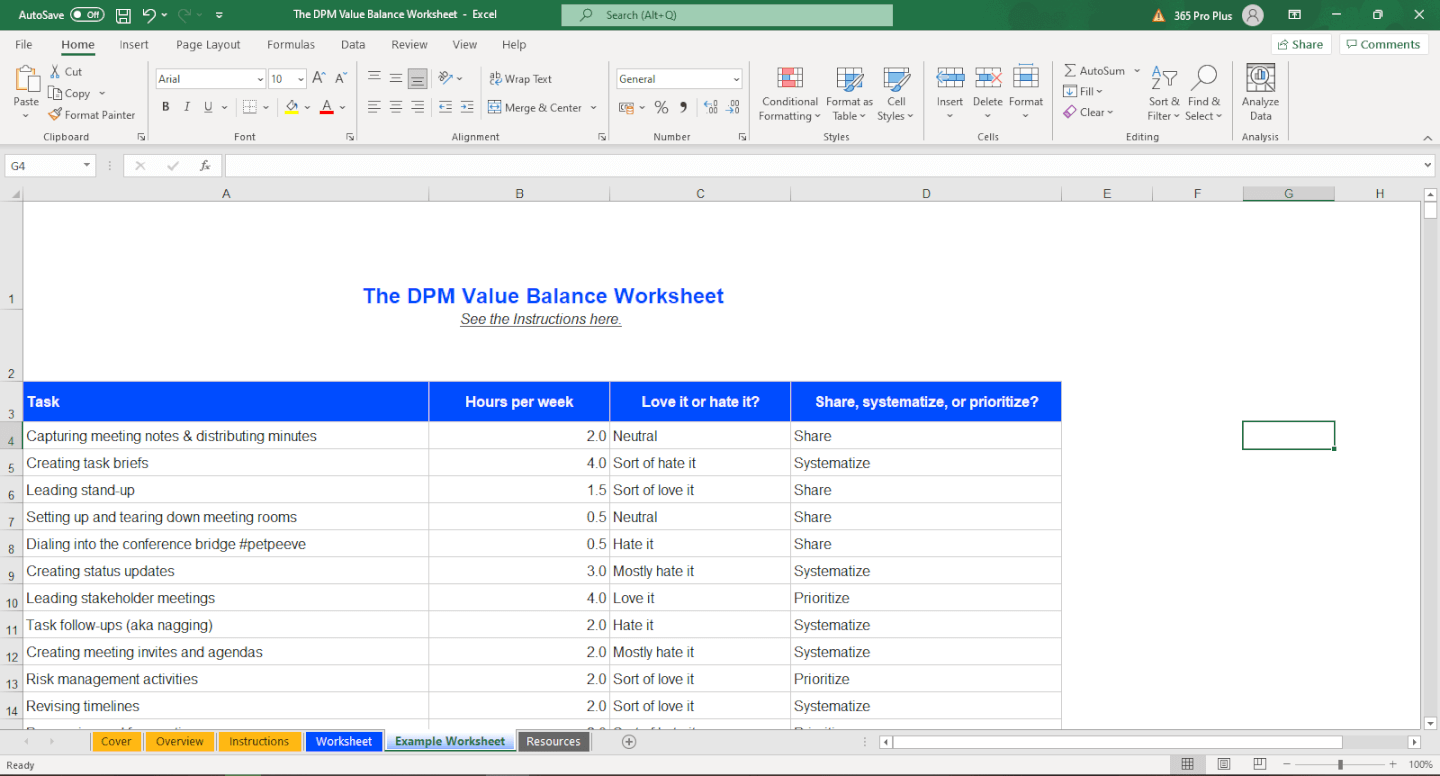Decrease font size with the small A icon
The width and height of the screenshot is (1440, 776).
pos(341,78)
